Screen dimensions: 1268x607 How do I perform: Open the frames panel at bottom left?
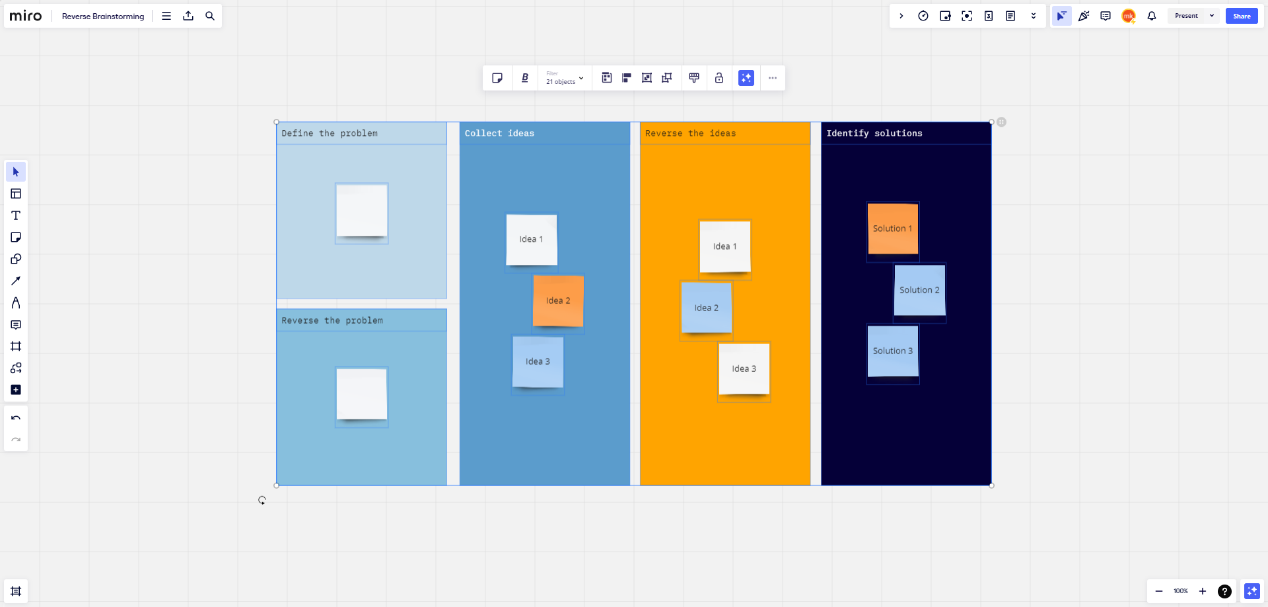point(16,591)
